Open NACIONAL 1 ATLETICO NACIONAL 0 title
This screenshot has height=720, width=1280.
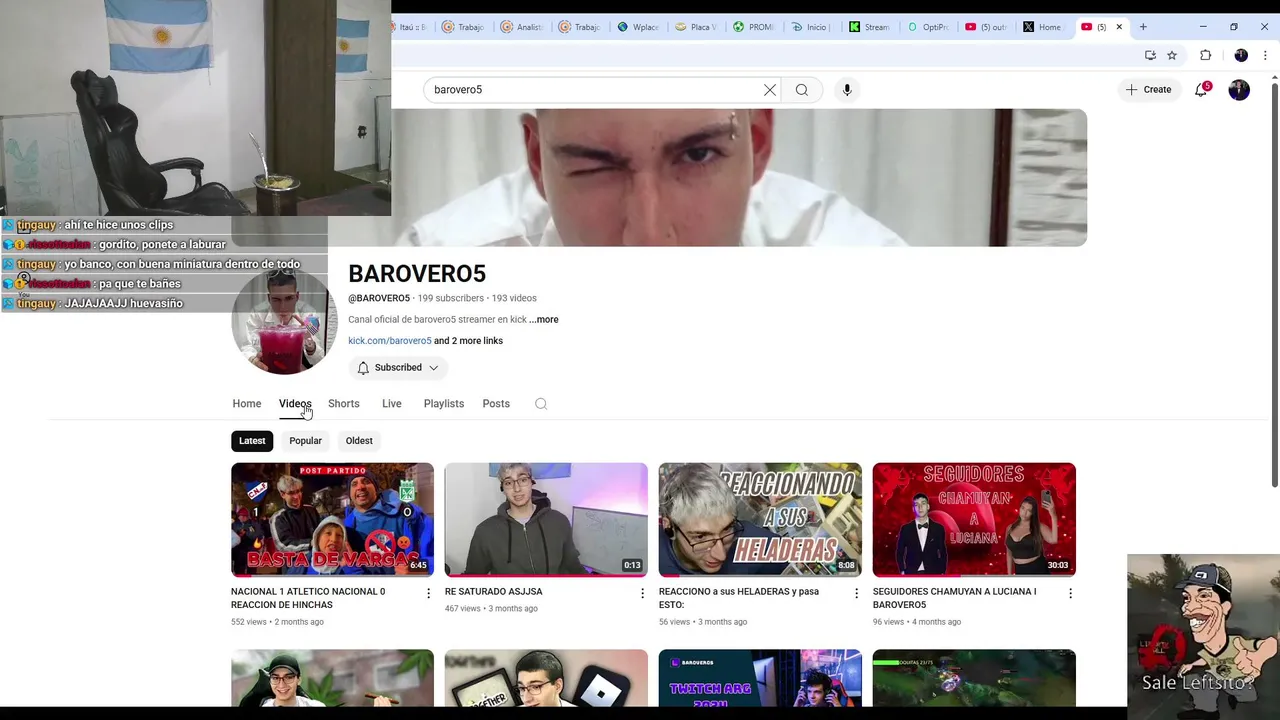[x=308, y=598]
